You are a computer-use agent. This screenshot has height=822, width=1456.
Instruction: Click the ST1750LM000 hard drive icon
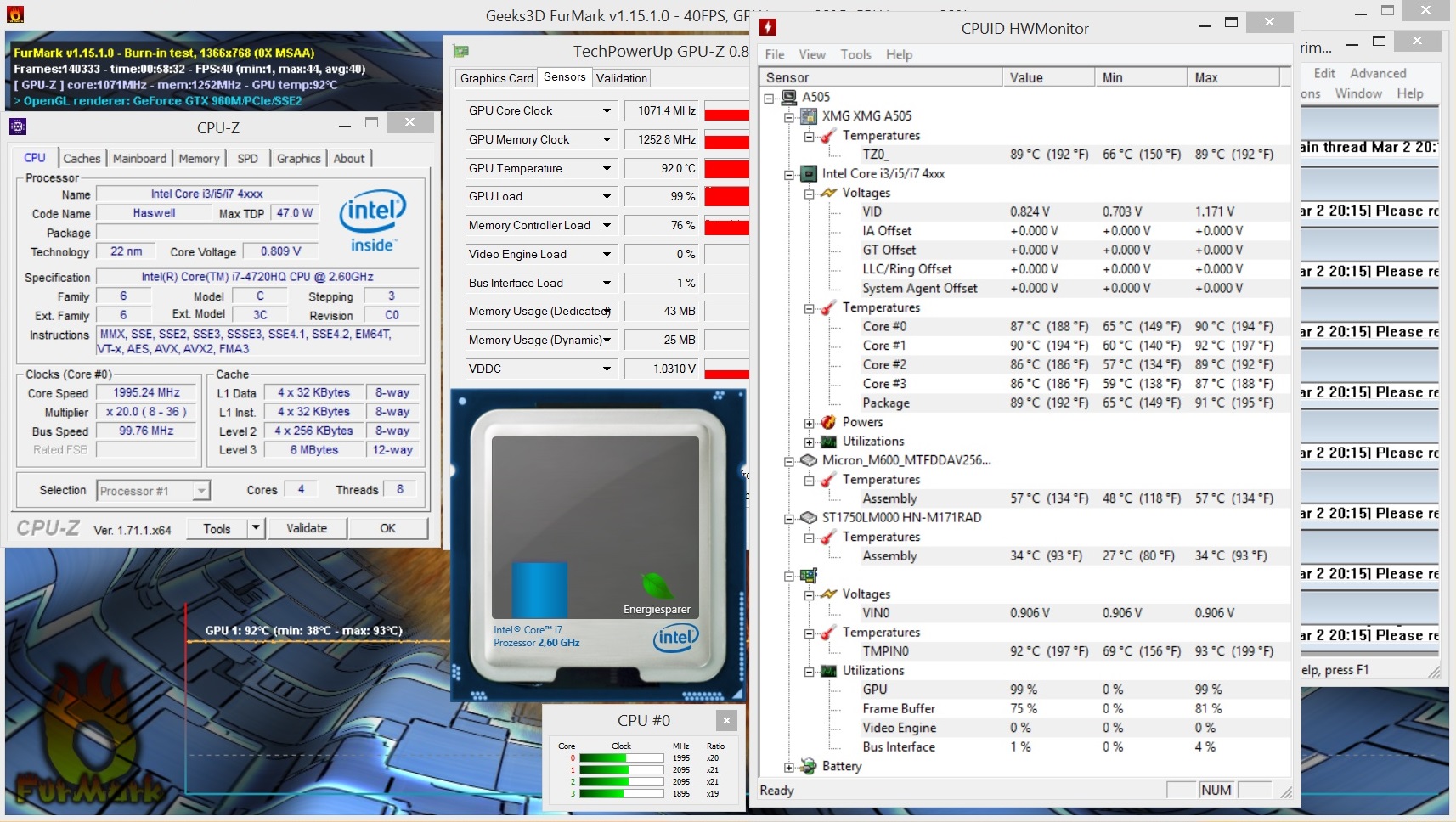(x=809, y=517)
